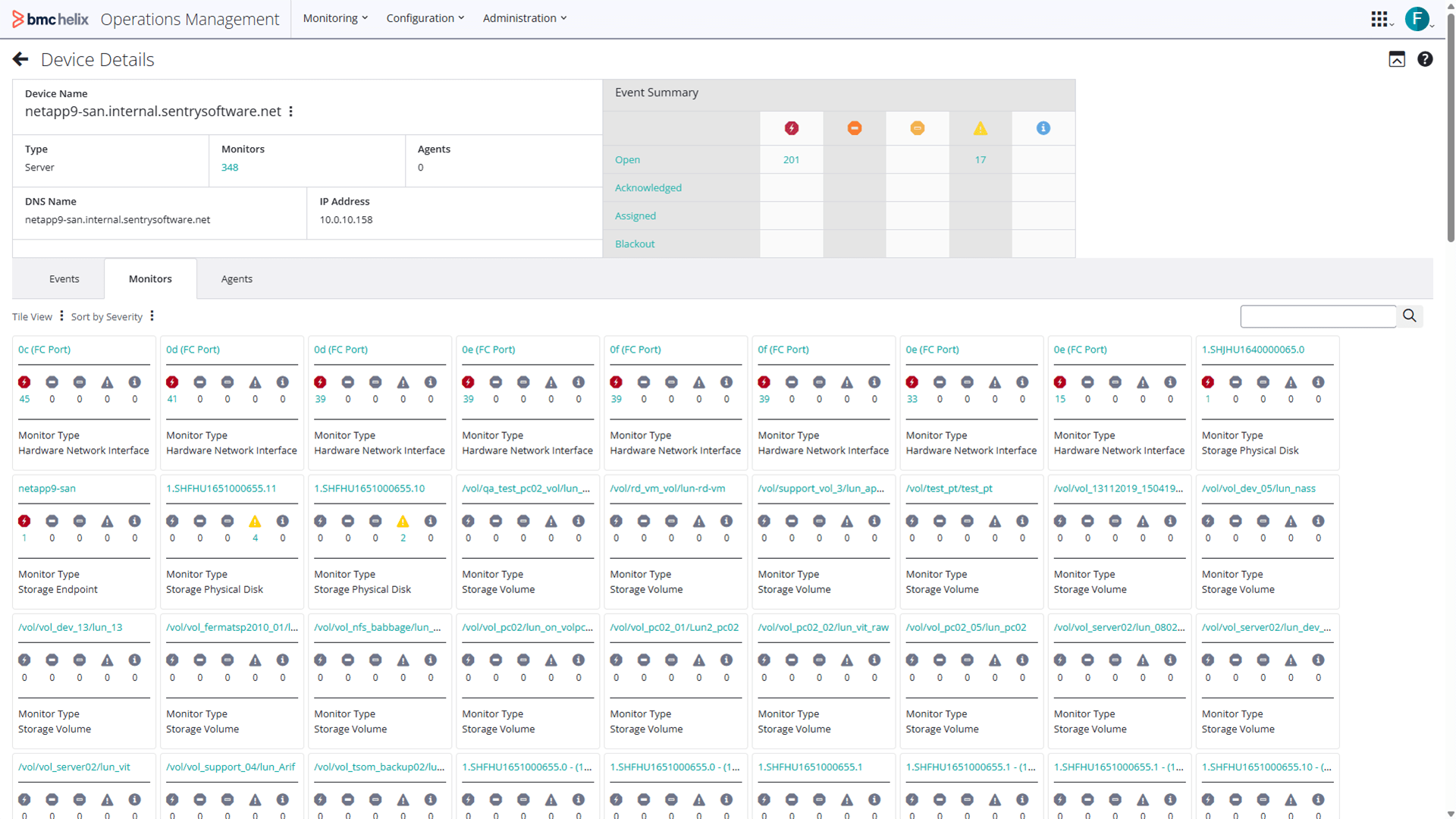
Task: Click the collapse panel icon near help
Action: 1396,59
